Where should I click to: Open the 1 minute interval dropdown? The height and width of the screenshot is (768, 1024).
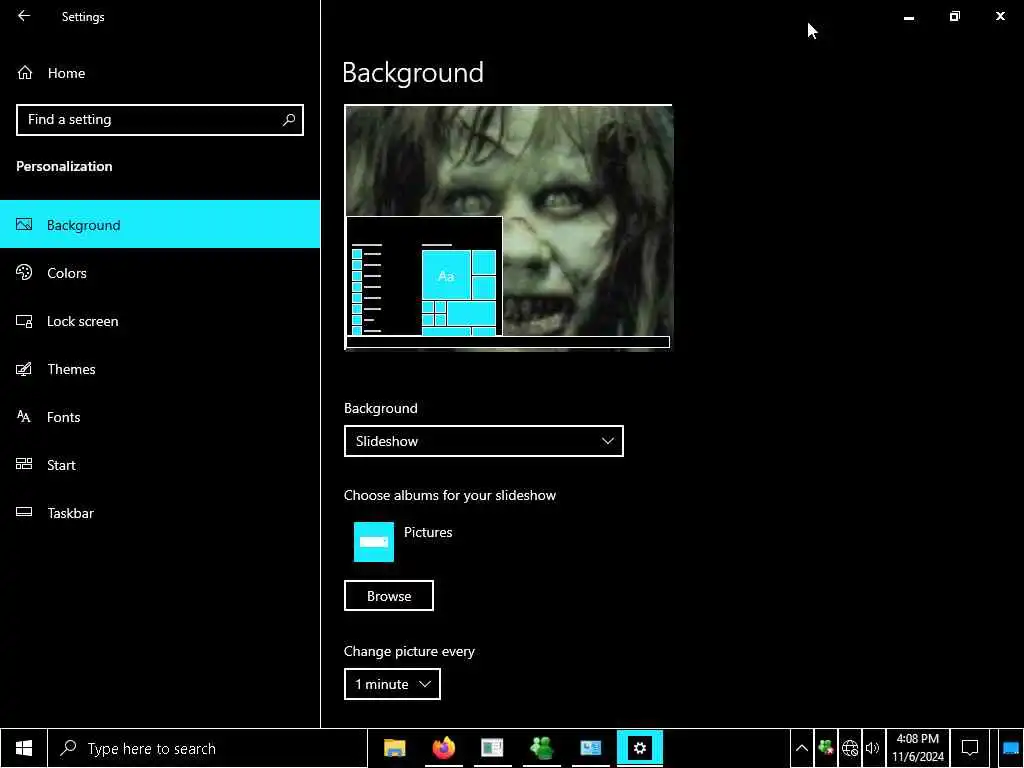coord(392,684)
